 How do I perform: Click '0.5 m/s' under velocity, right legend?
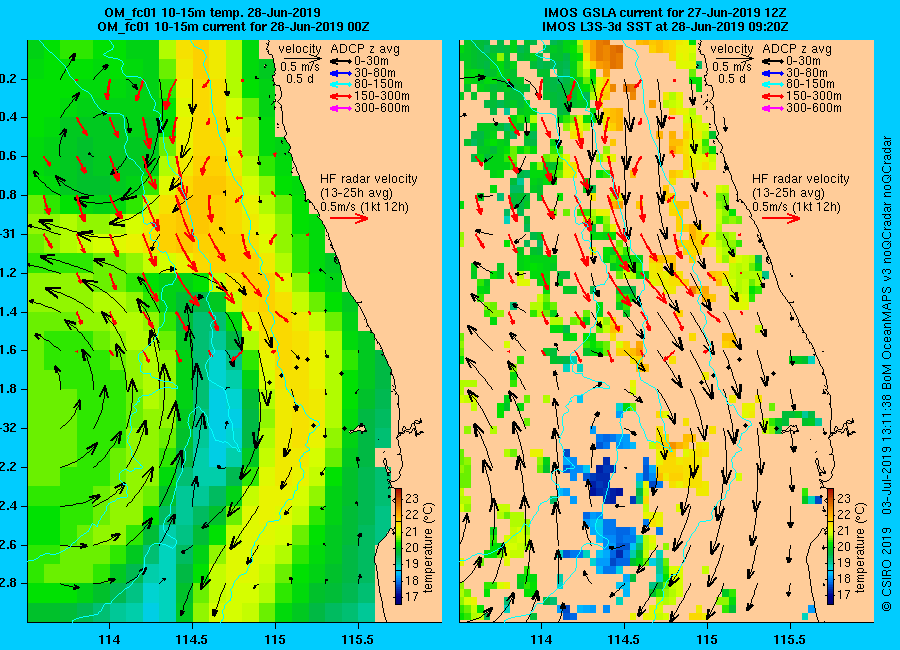pyautogui.click(x=732, y=67)
